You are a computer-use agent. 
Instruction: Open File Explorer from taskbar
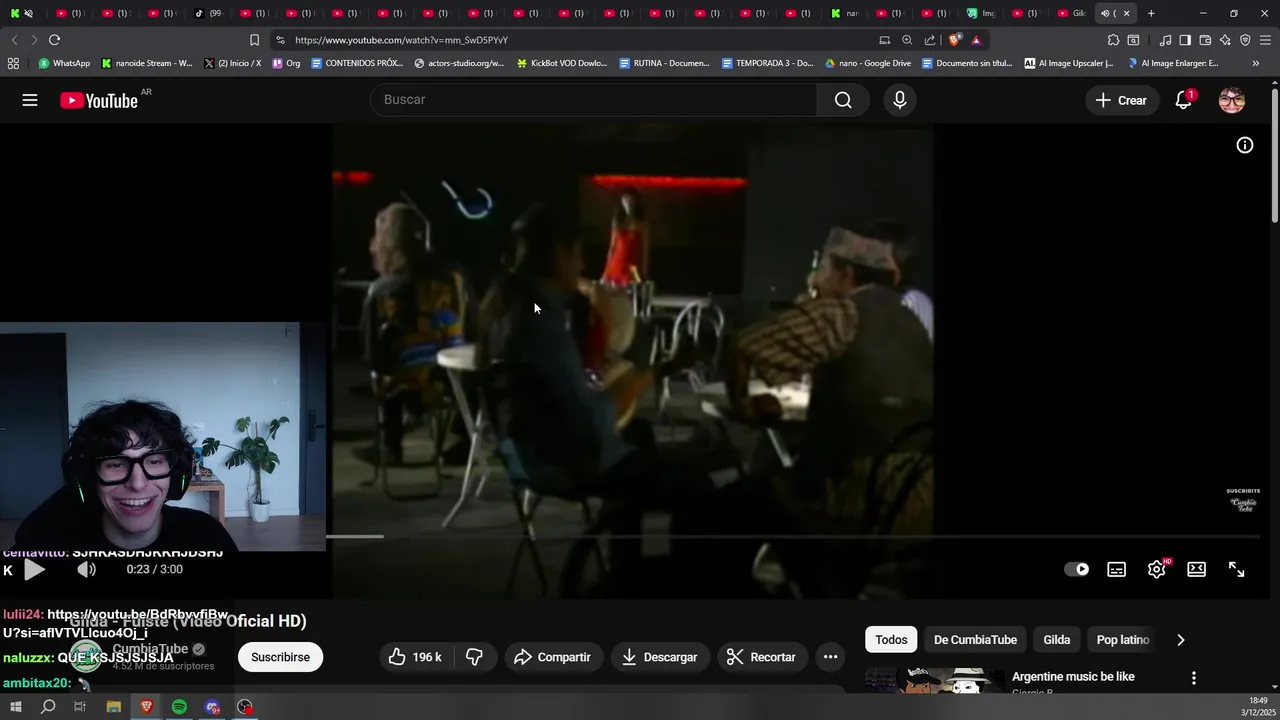click(114, 707)
